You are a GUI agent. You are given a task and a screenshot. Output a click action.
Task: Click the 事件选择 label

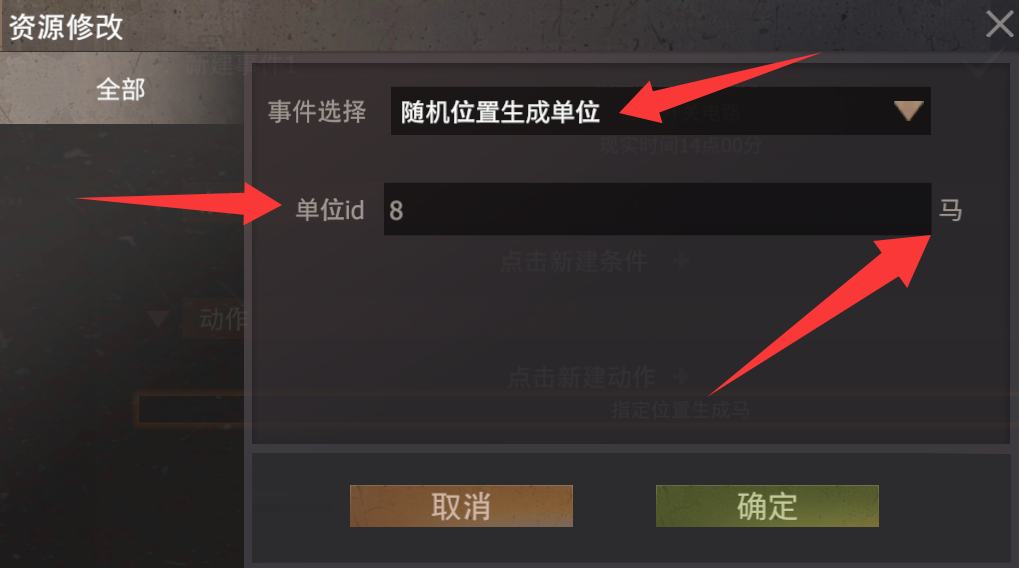point(317,112)
